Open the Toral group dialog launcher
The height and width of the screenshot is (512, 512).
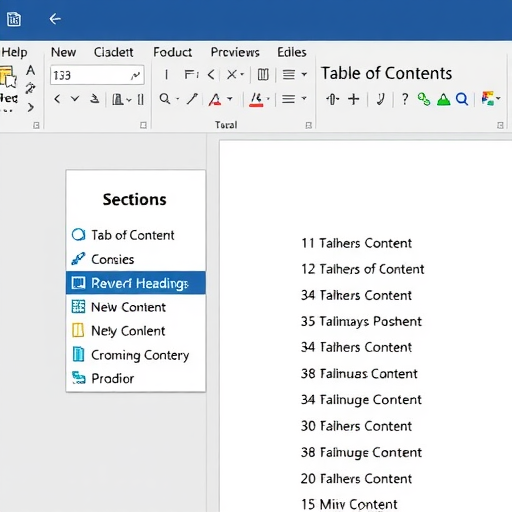309,125
